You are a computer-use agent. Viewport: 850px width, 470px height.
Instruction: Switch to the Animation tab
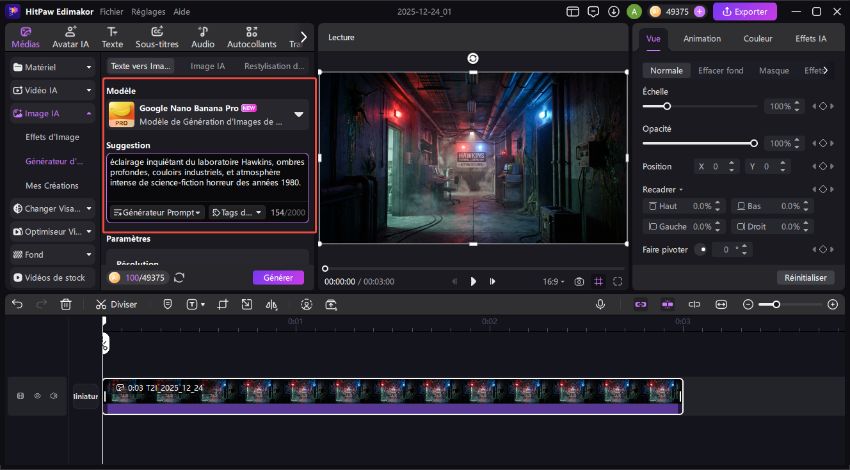coord(701,39)
